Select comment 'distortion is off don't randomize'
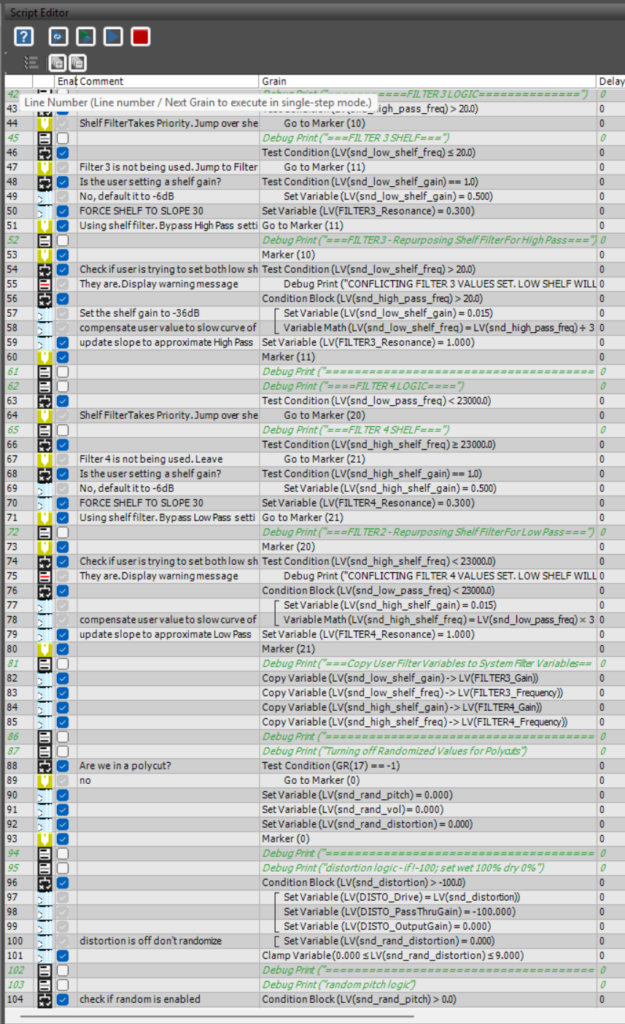 [151, 941]
